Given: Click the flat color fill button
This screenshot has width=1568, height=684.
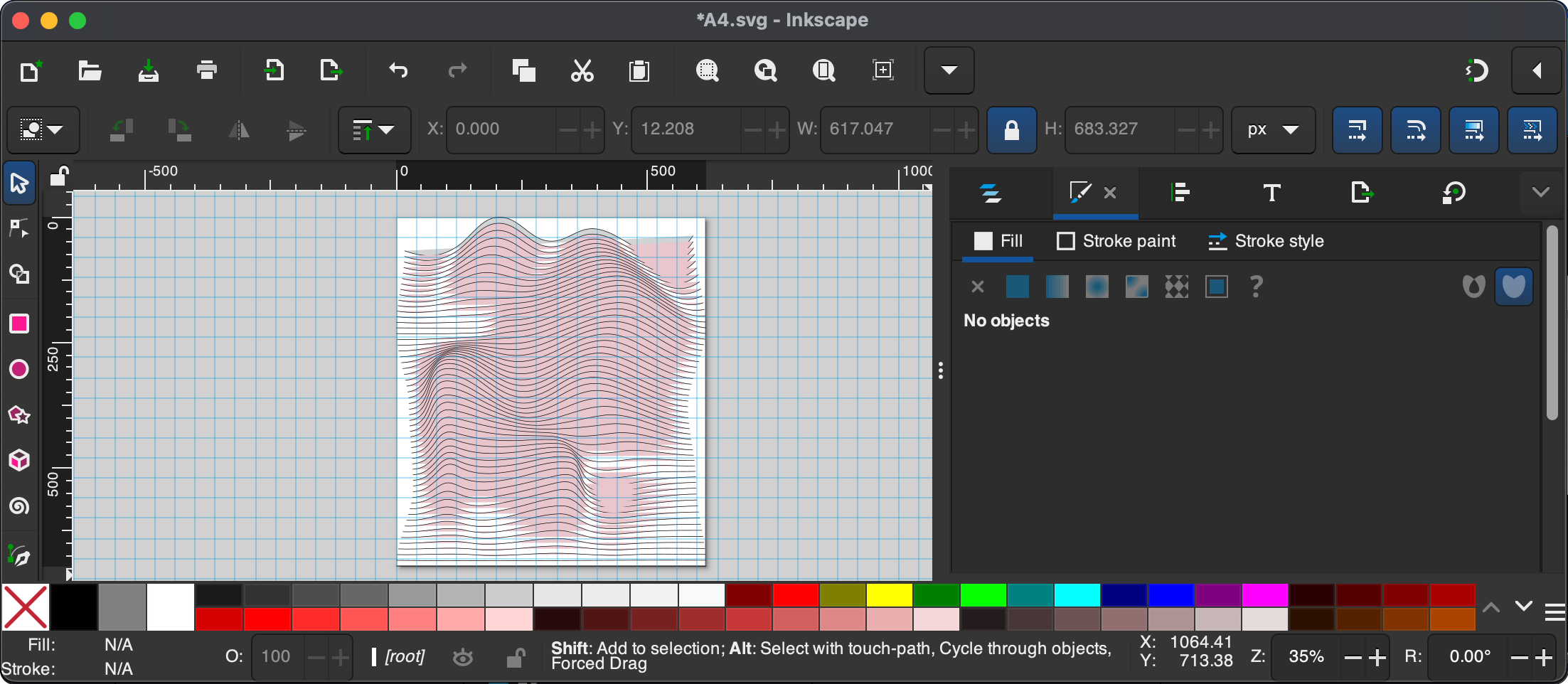Looking at the screenshot, I should (1017, 287).
